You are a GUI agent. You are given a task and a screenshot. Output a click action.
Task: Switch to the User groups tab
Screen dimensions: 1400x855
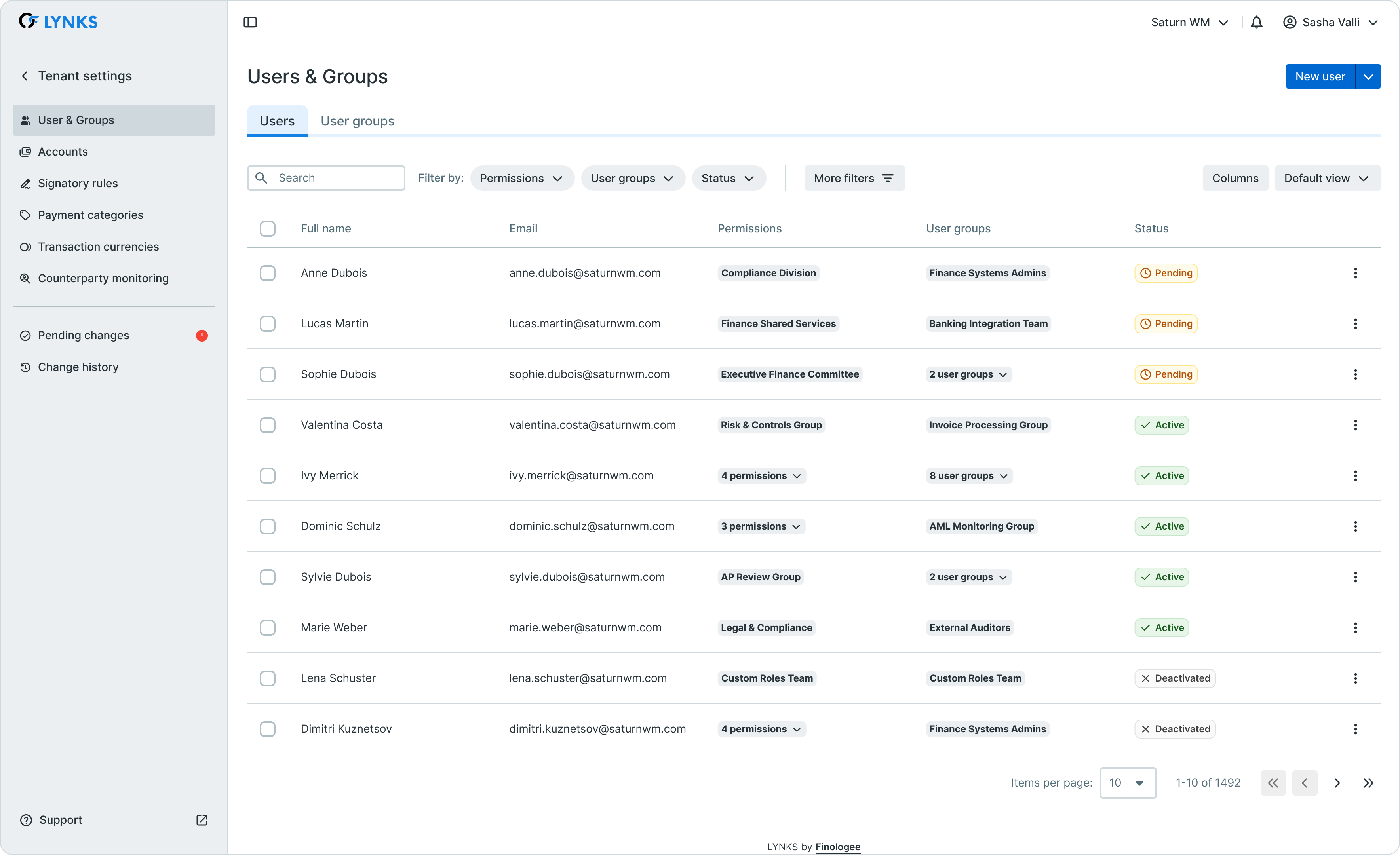[x=358, y=121]
